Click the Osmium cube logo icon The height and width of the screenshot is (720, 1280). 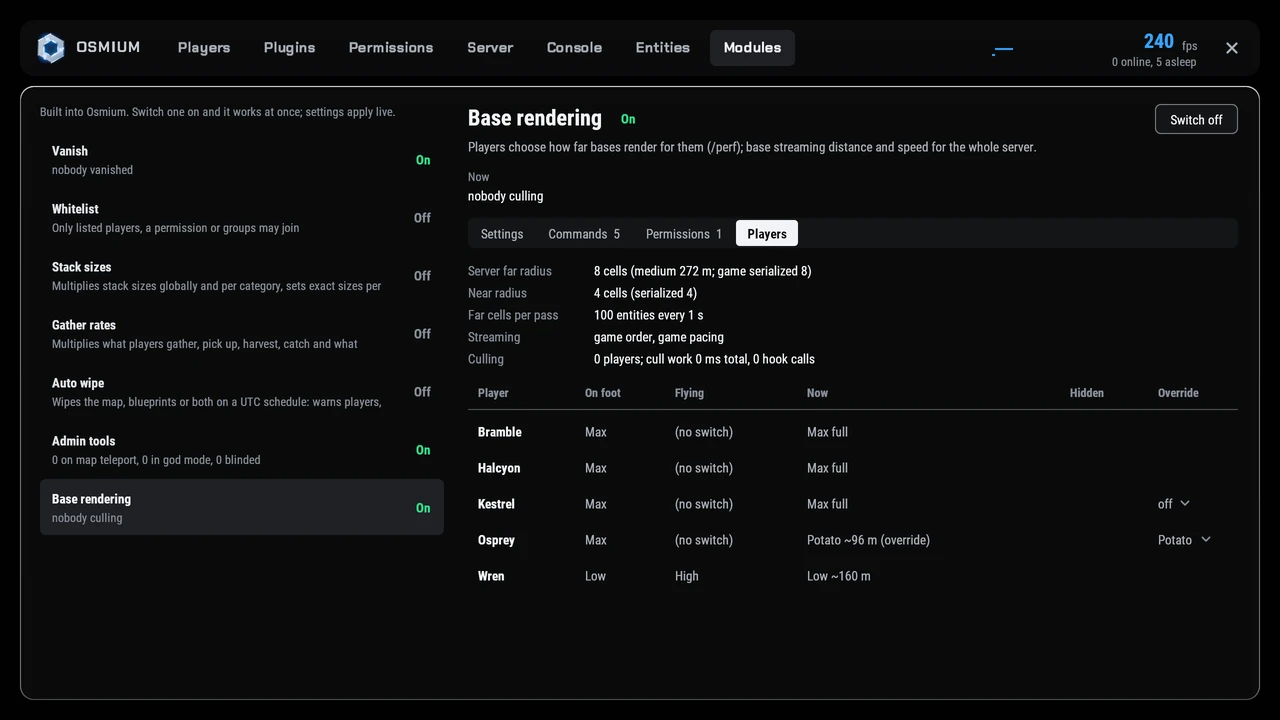[51, 48]
